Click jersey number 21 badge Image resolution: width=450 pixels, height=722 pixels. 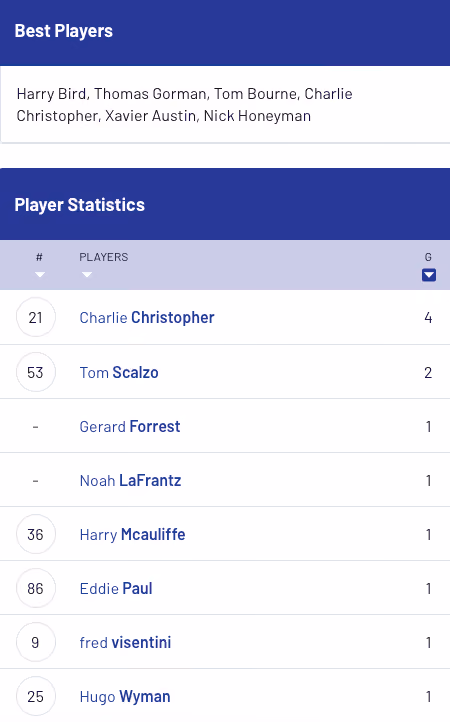[35, 317]
